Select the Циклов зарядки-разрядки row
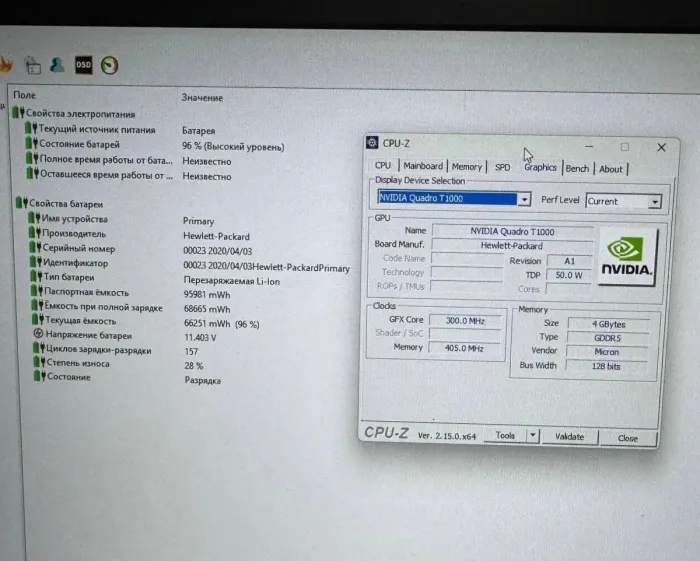 pyautogui.click(x=96, y=349)
